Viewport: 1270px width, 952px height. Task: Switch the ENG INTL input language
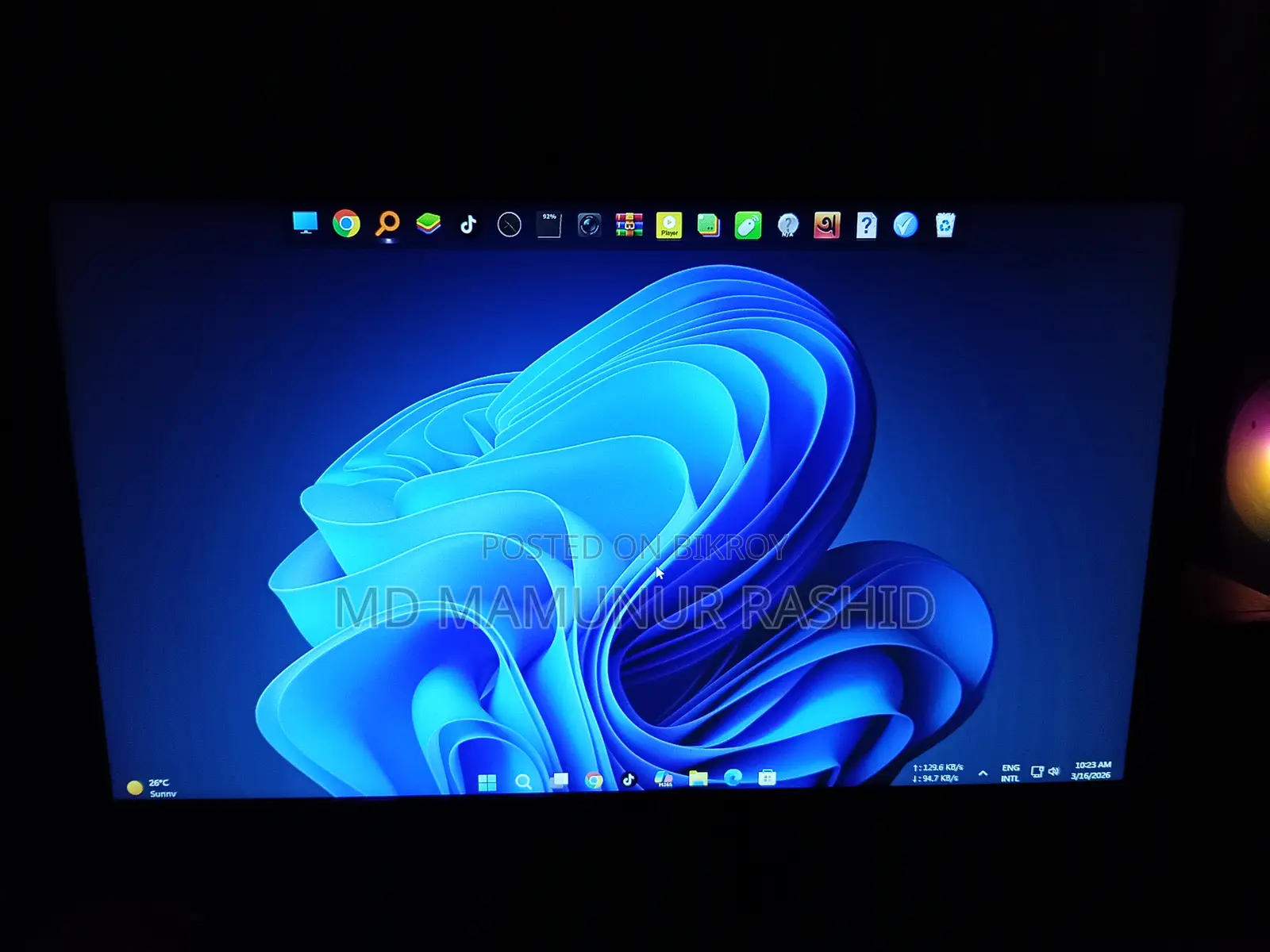pyautogui.click(x=1010, y=773)
